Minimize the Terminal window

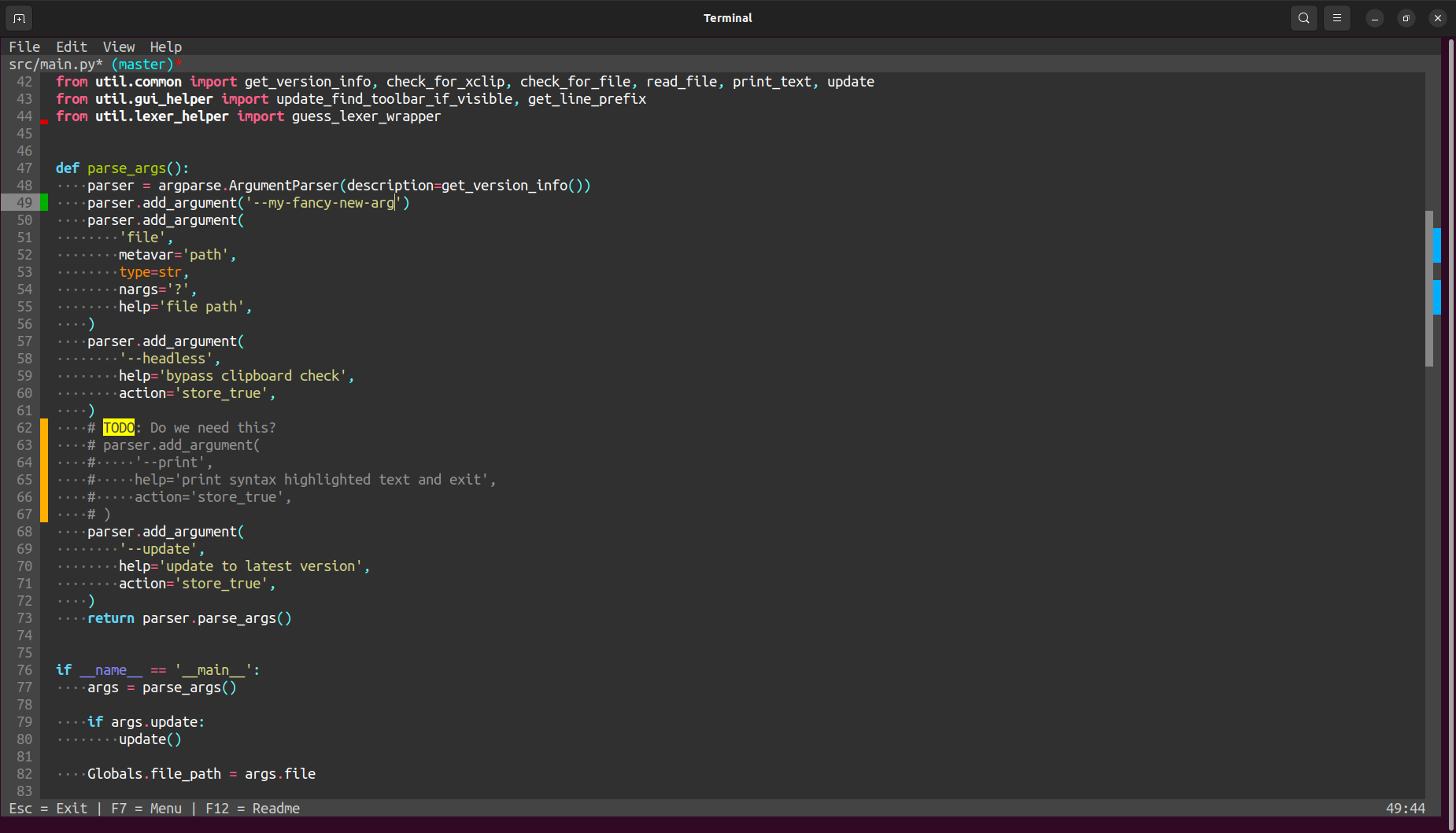click(1374, 18)
